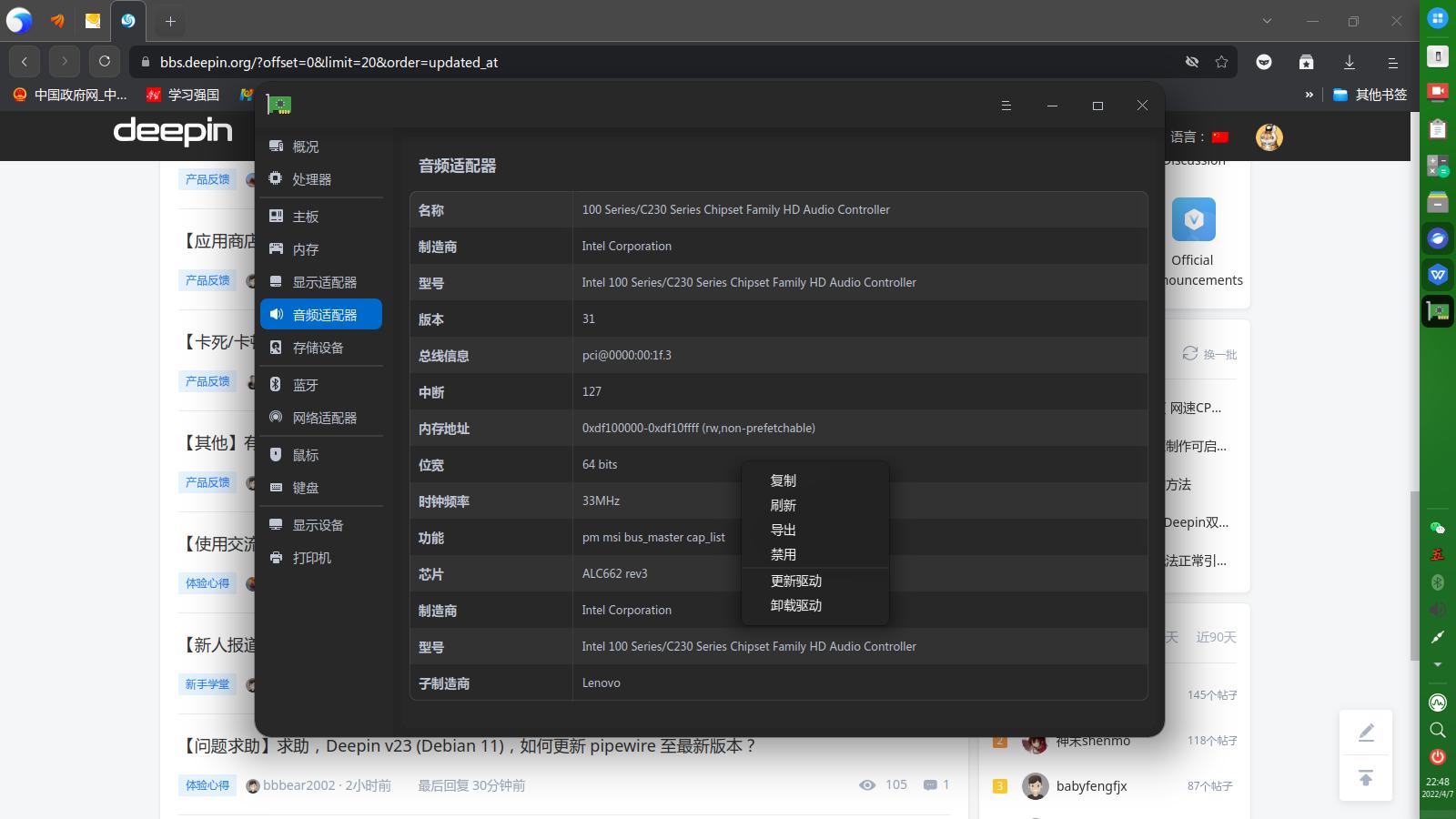
Task: Go forward in the browser
Action: pos(65,62)
